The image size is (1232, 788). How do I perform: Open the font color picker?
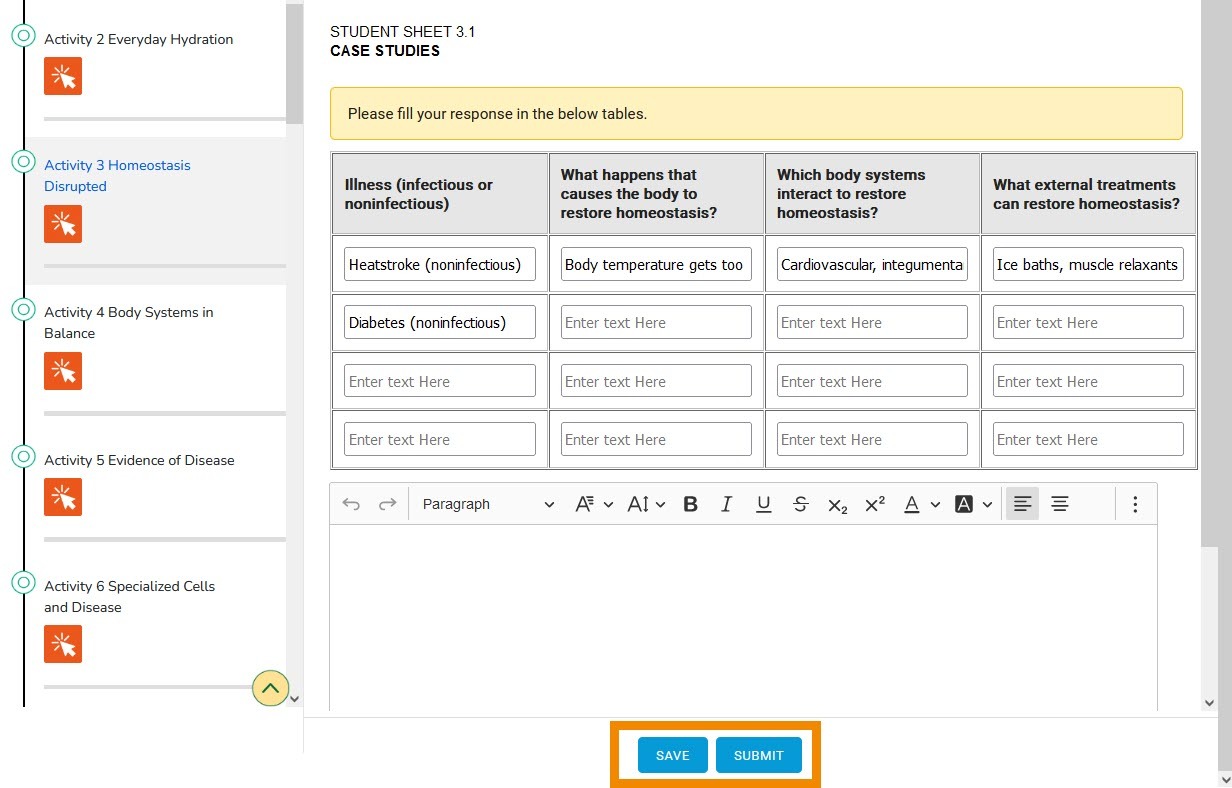click(x=921, y=504)
